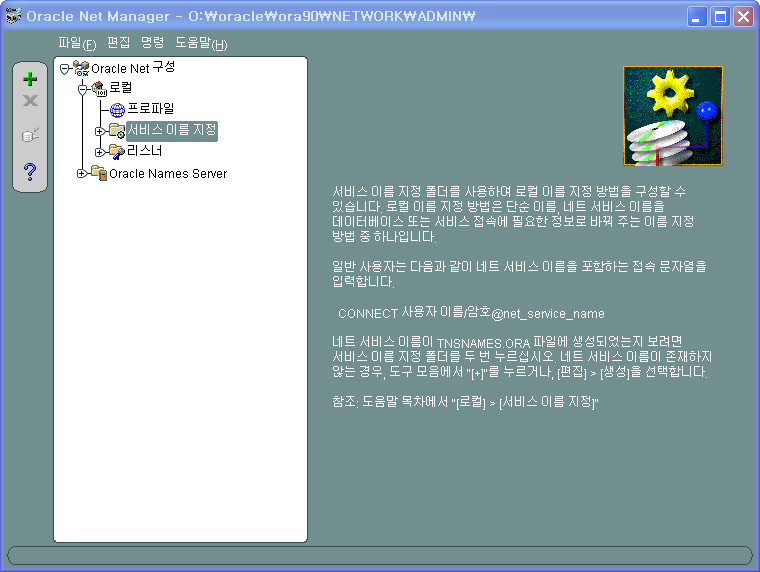Click the CONNECT 사용자 이름/암호@net_service_name text

click(x=471, y=313)
